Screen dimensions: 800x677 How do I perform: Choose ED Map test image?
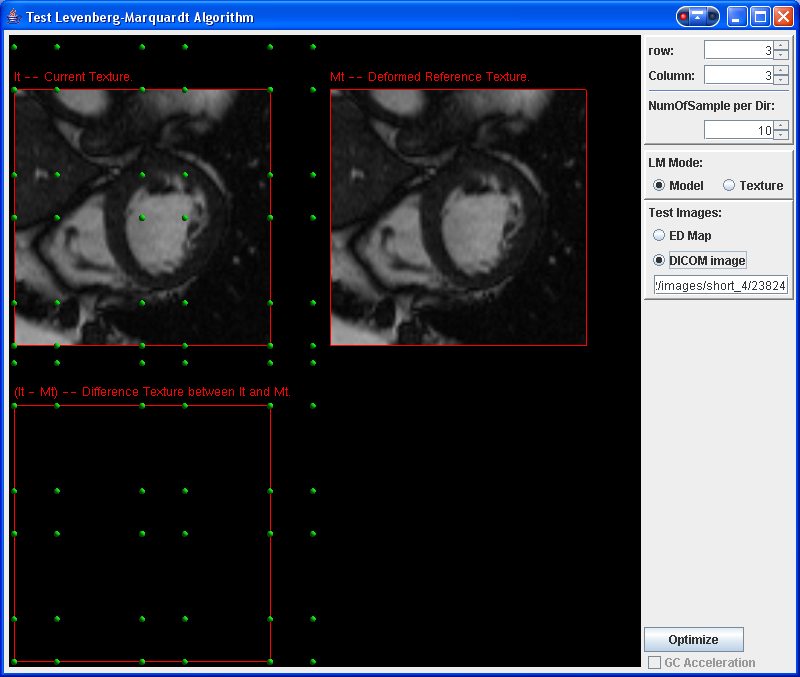tap(659, 235)
